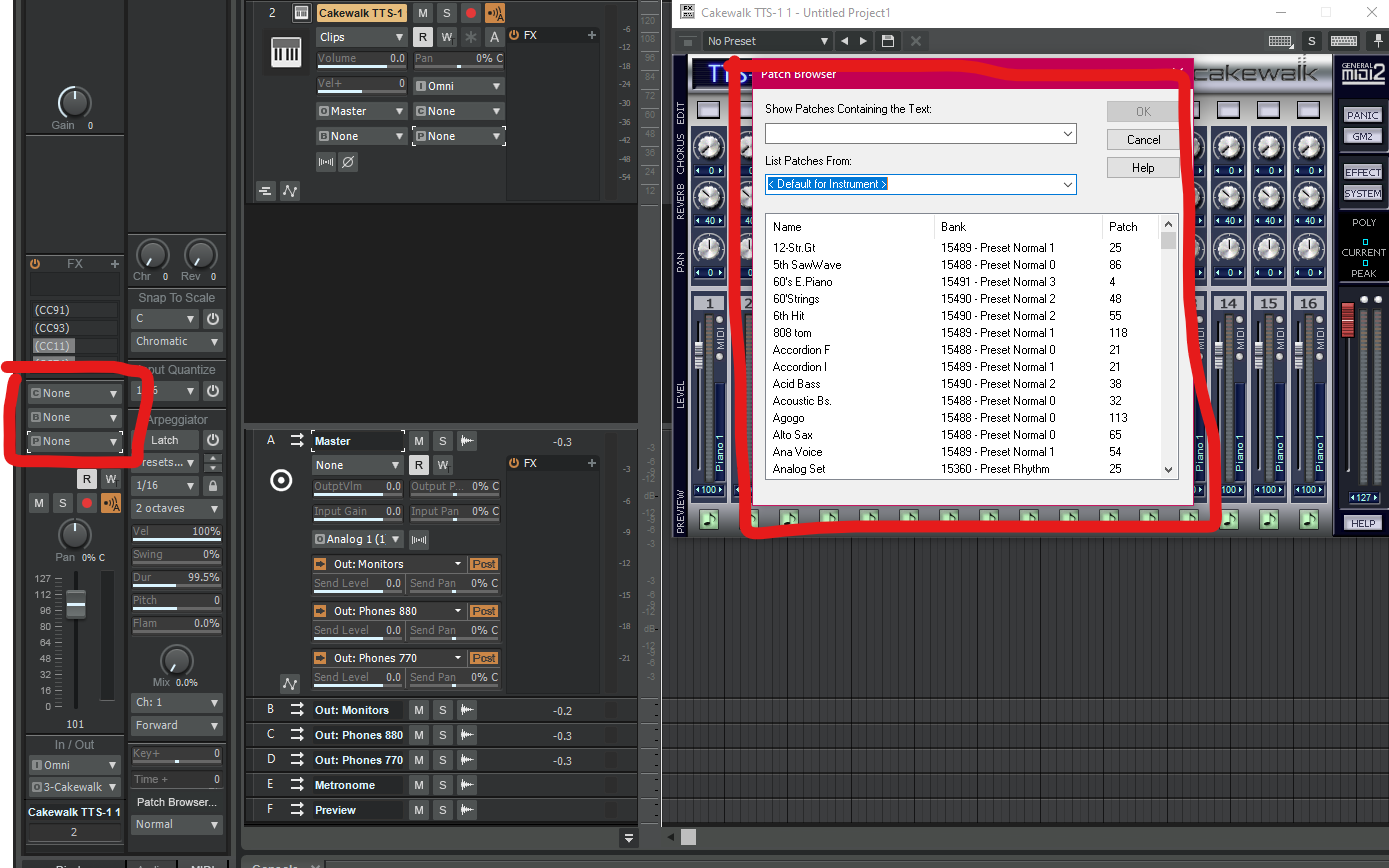Click the Master bus waveform preview icon

pos(467,441)
